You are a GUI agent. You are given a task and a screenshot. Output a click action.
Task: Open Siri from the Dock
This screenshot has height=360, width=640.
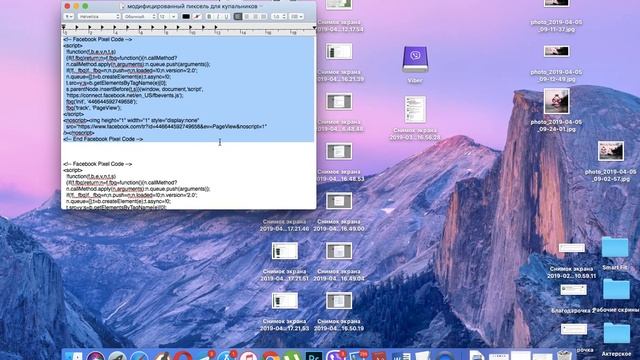click(96, 356)
